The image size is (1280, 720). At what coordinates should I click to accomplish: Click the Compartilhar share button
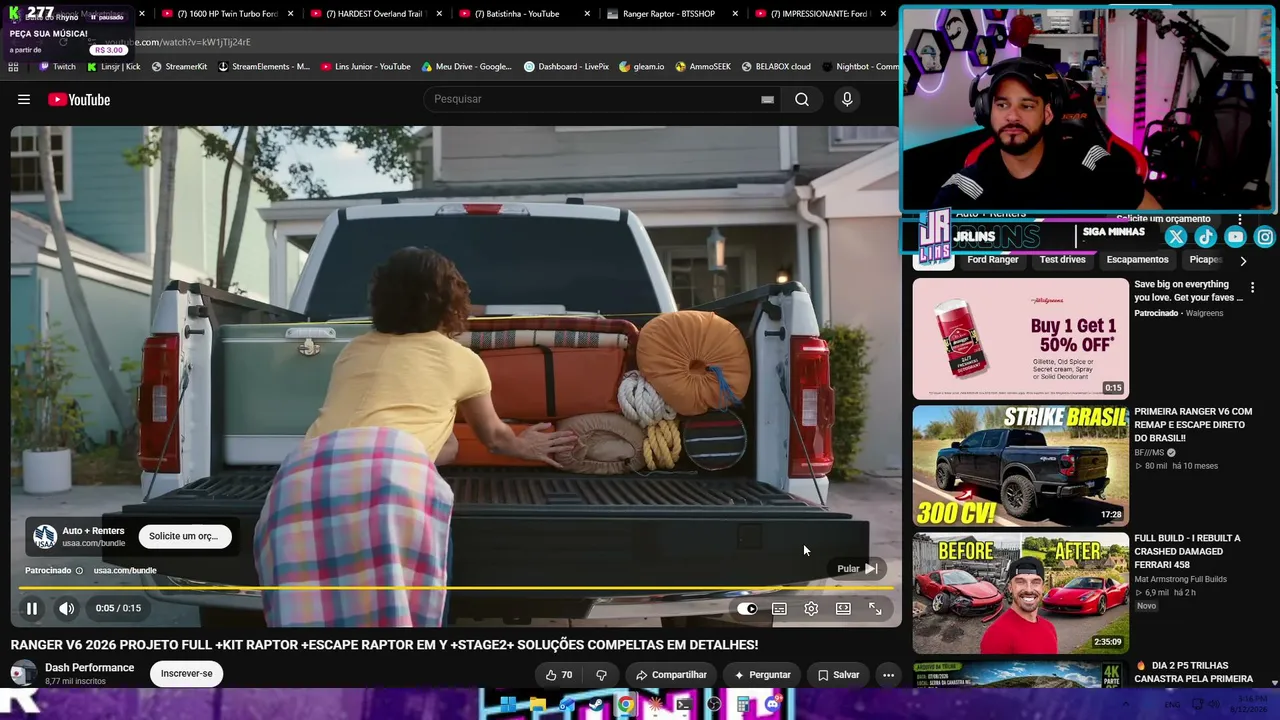(x=671, y=675)
